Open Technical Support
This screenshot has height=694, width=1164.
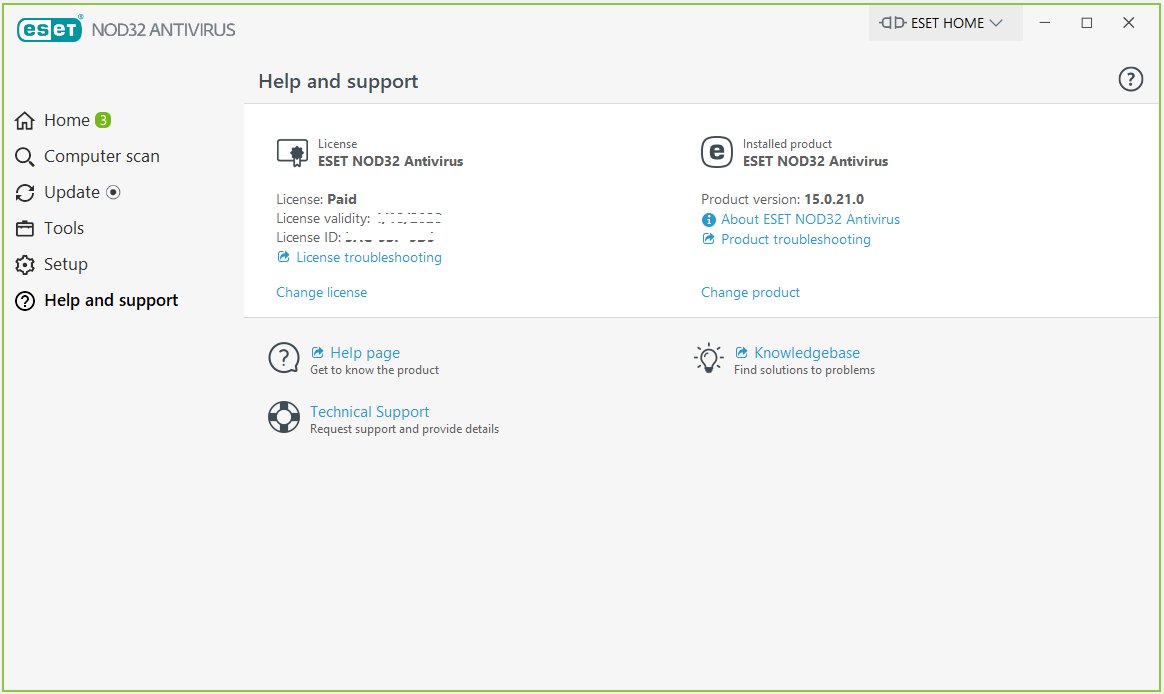369,412
